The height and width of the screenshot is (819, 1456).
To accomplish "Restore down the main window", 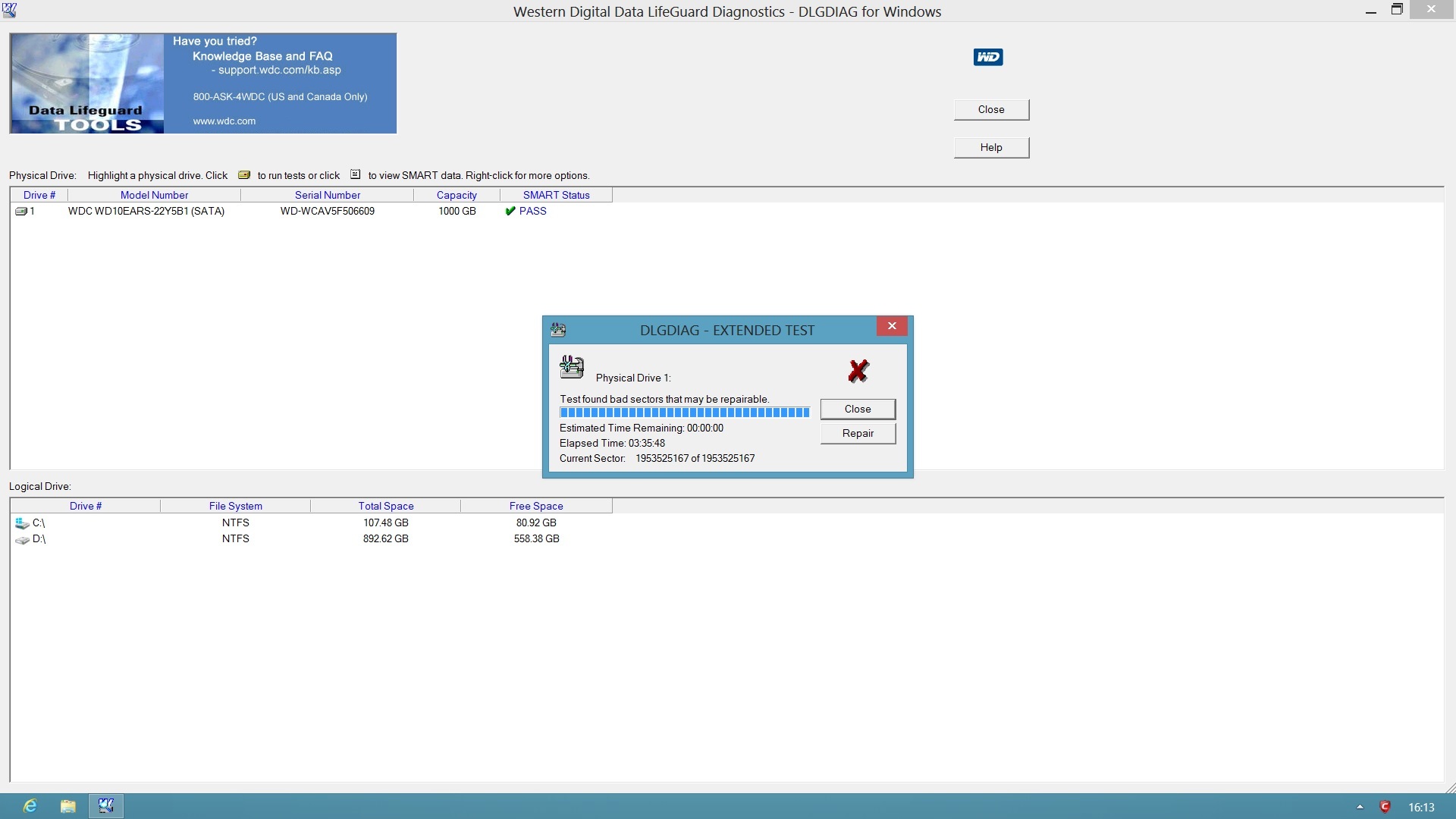I will (1397, 10).
